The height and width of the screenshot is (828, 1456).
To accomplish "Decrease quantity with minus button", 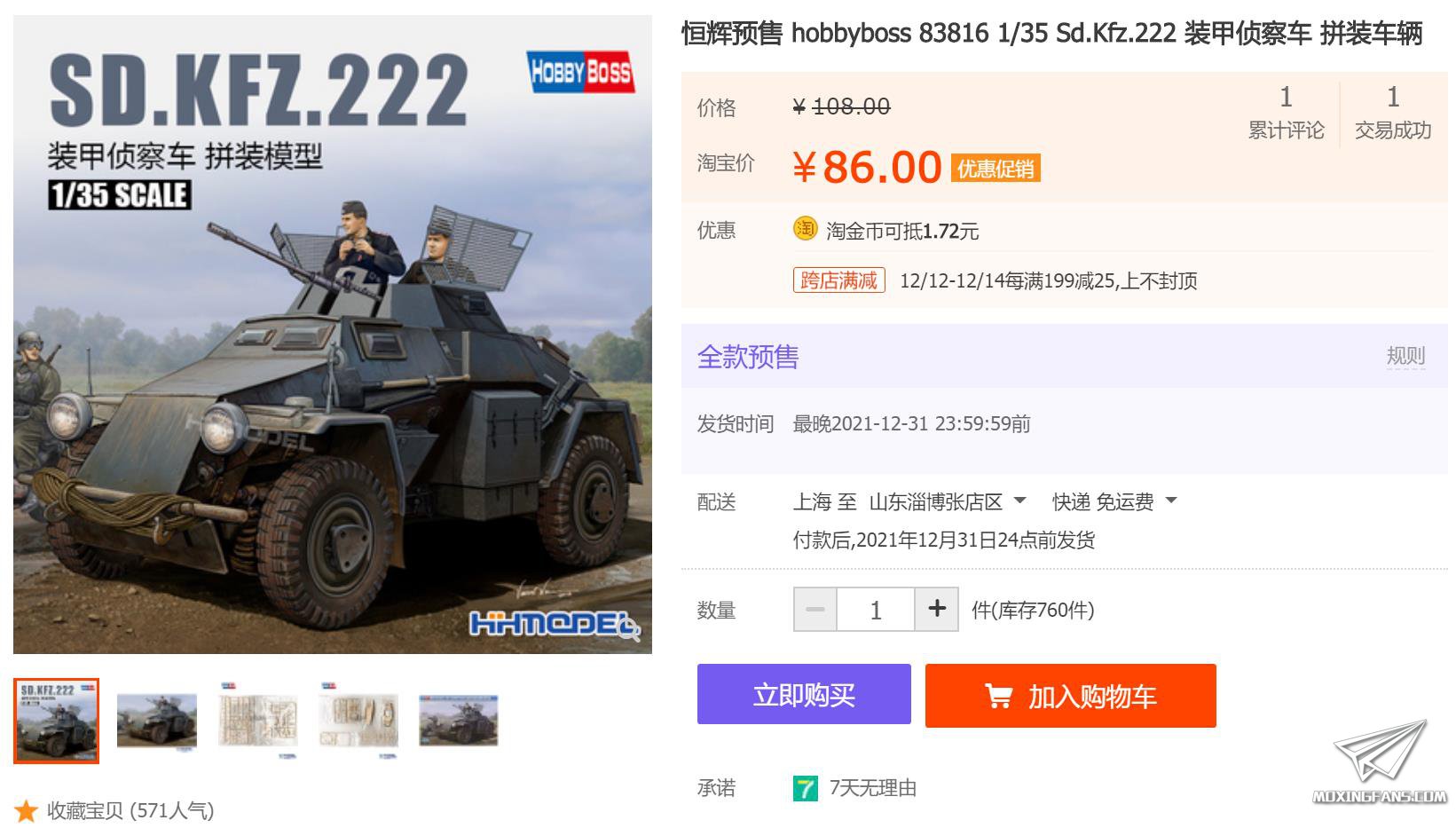I will pos(815,609).
